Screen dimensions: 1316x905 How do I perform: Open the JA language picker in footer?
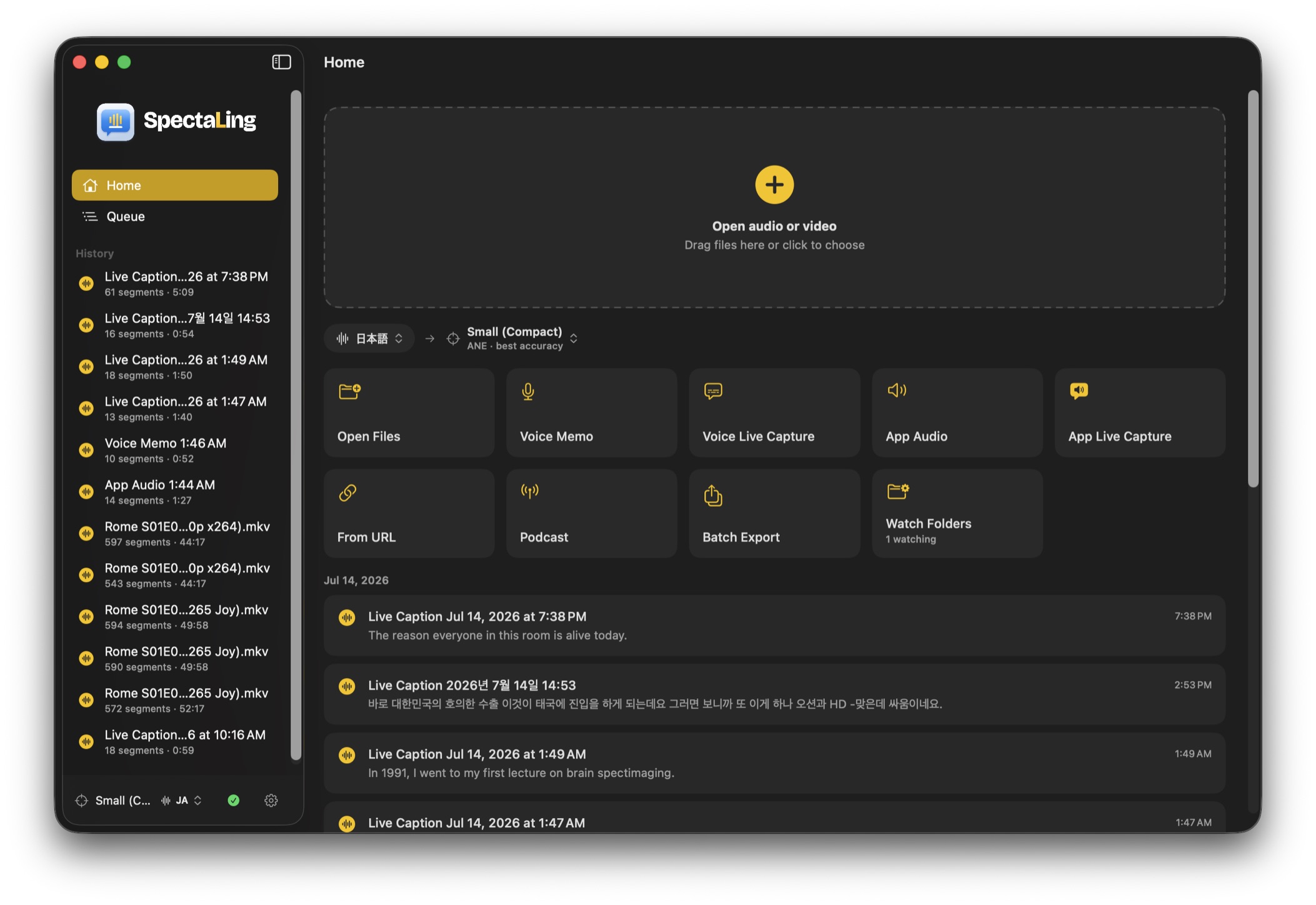coord(182,800)
